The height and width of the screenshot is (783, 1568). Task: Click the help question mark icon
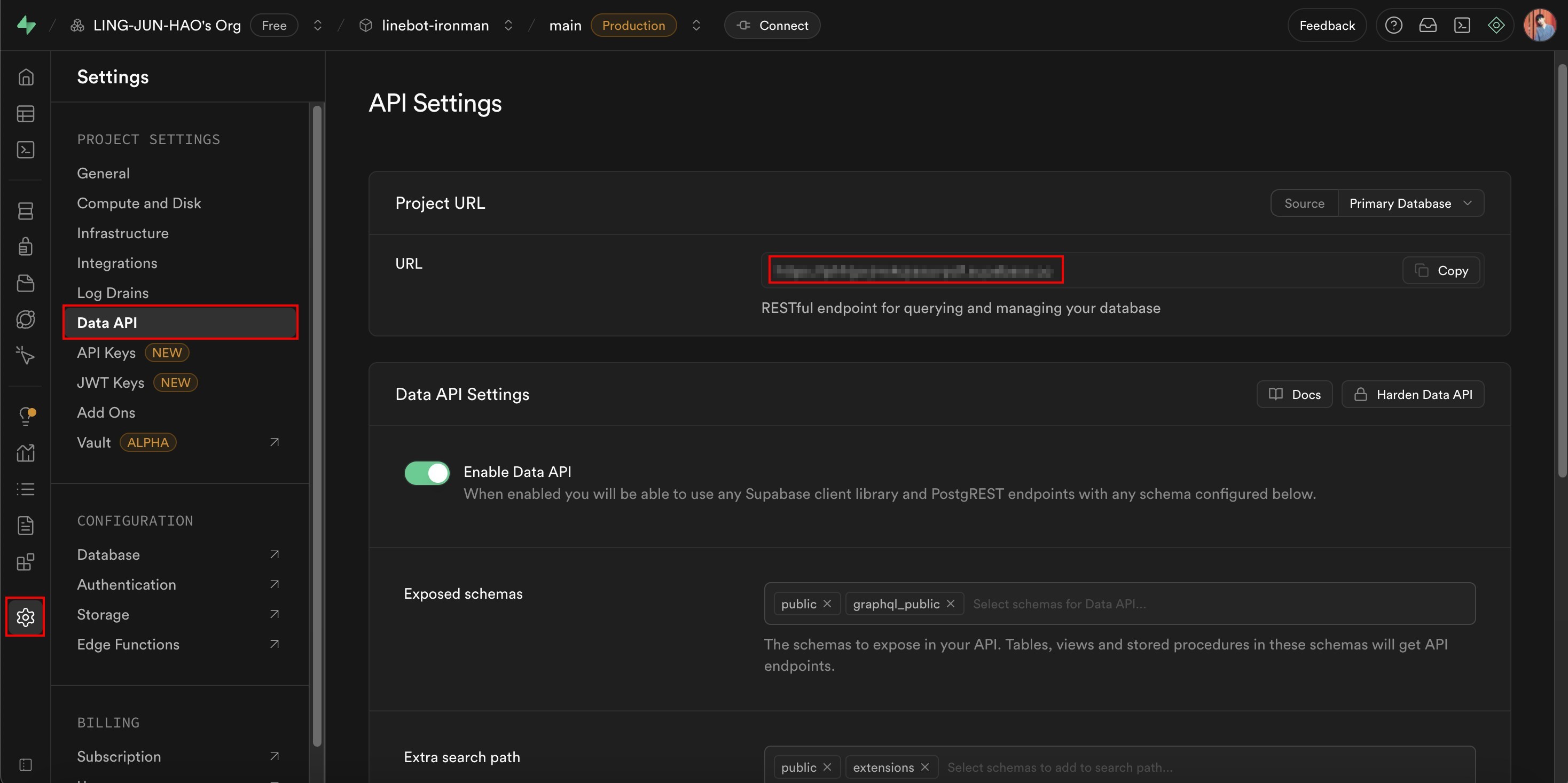tap(1393, 26)
